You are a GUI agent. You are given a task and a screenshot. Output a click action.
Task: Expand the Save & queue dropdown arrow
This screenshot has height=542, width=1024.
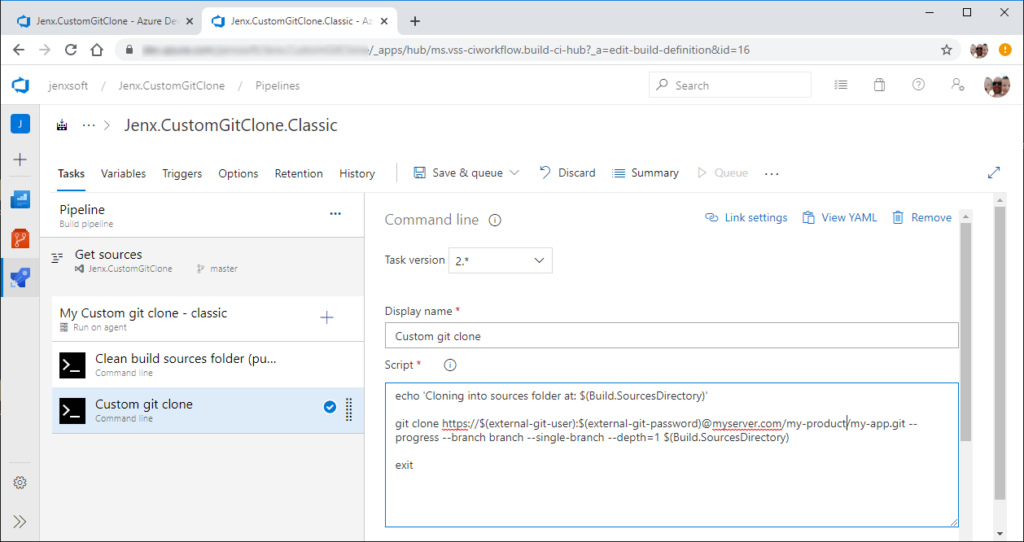click(x=514, y=173)
